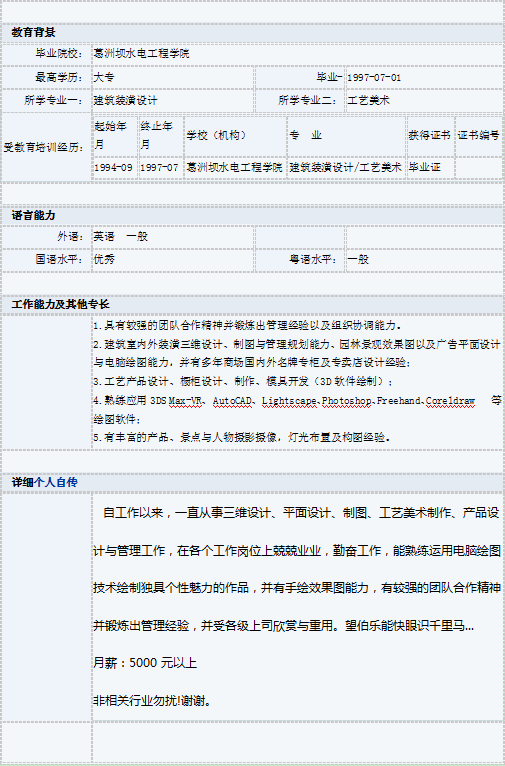The image size is (505, 766).
Task: Select the 建筑装潢设计 major field
Action: (x=126, y=101)
